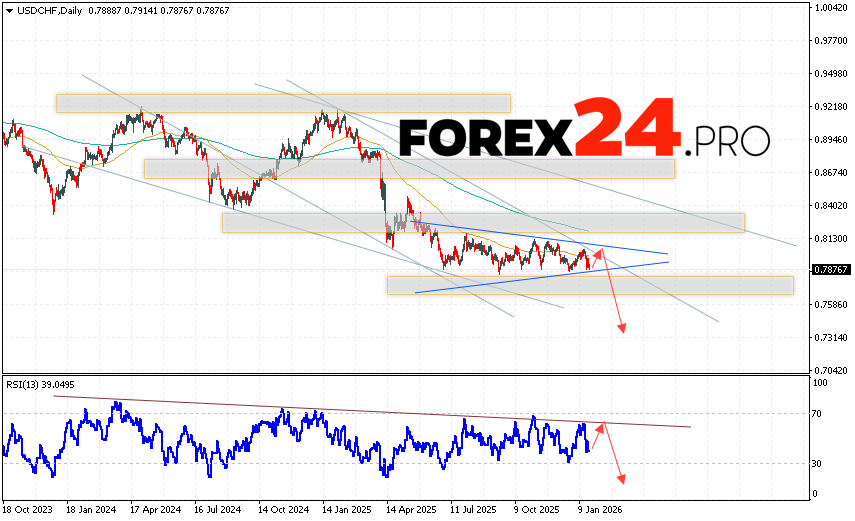The width and height of the screenshot is (855, 521).
Task: Click the small red upward arrow in RSI panel
Action: (x=601, y=427)
